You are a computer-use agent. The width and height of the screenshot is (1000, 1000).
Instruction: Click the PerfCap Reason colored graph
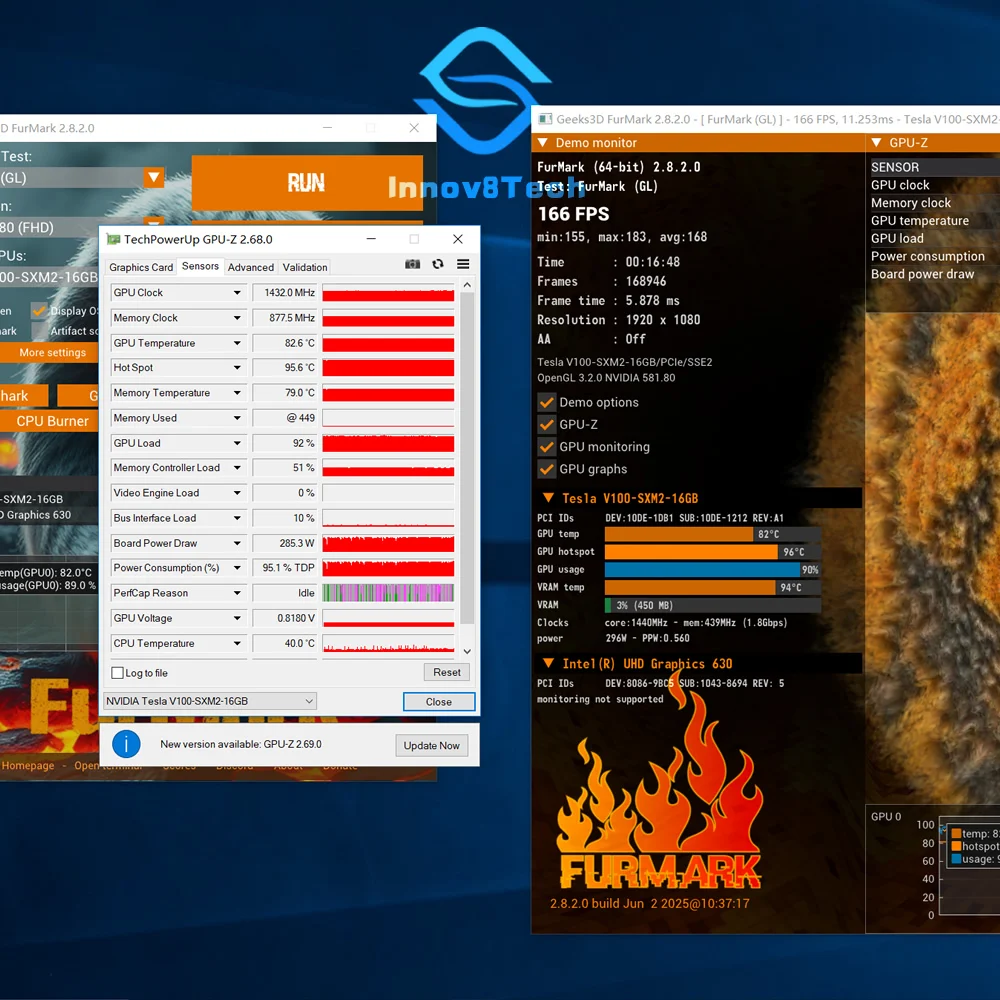[388, 593]
